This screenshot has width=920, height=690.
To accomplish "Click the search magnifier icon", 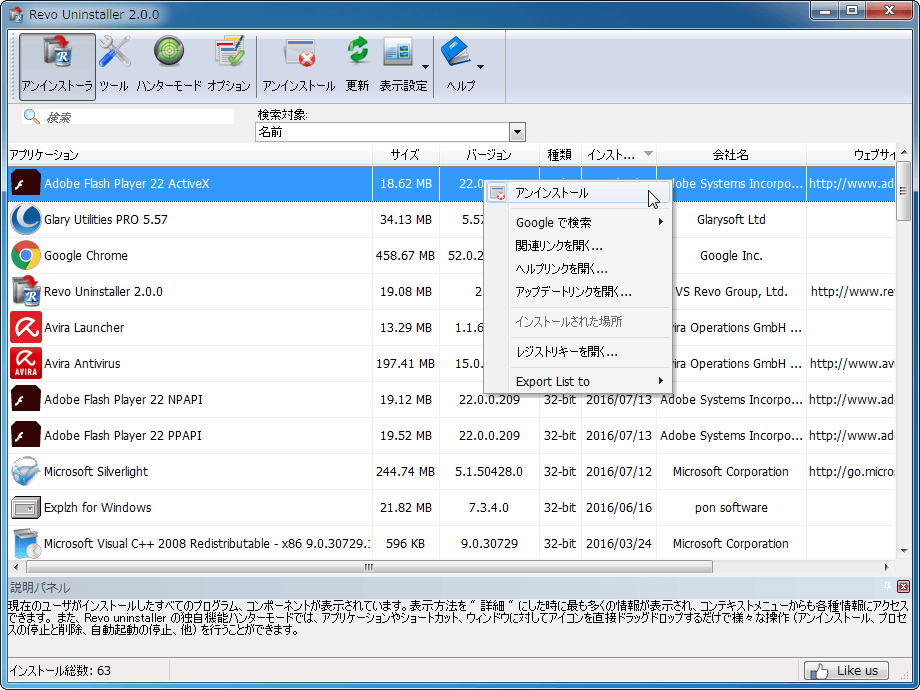I will pos(32,116).
